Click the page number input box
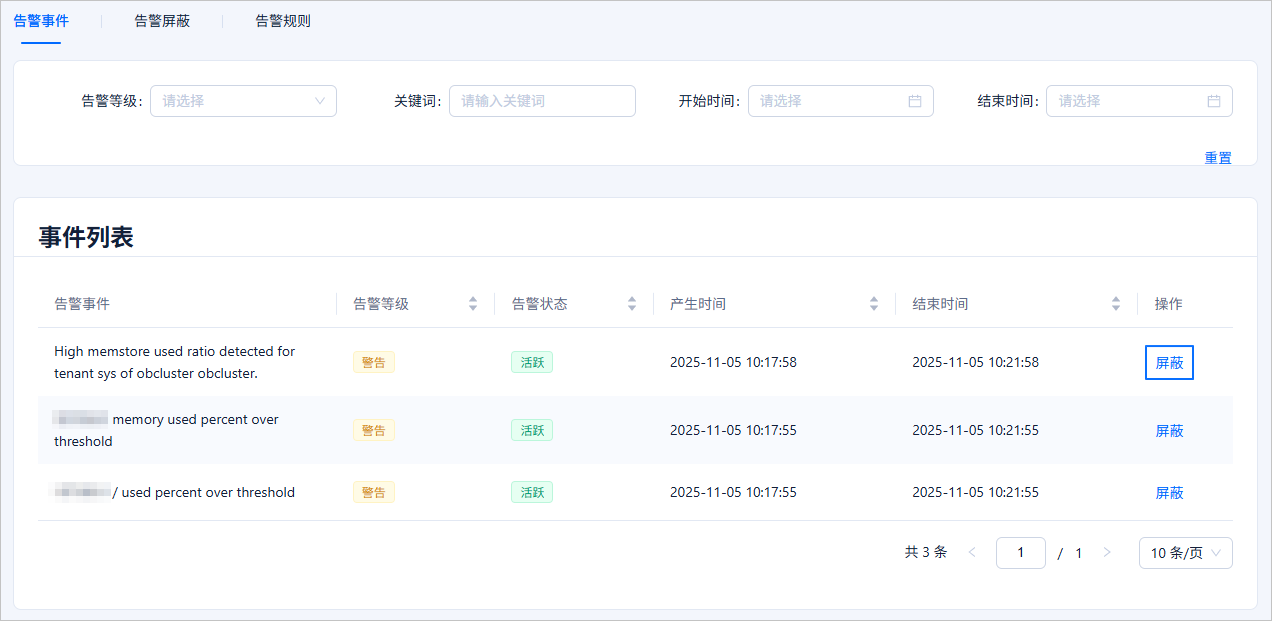 point(1020,553)
